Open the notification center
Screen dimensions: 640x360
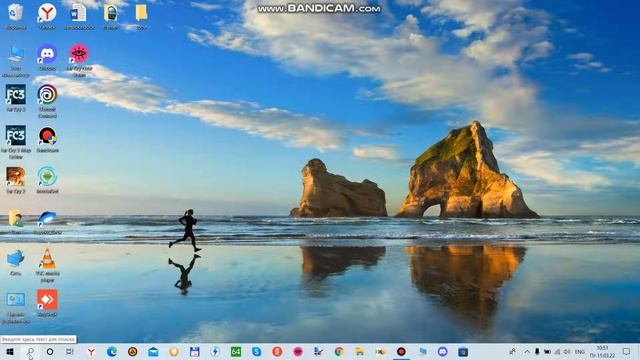tap(627, 352)
